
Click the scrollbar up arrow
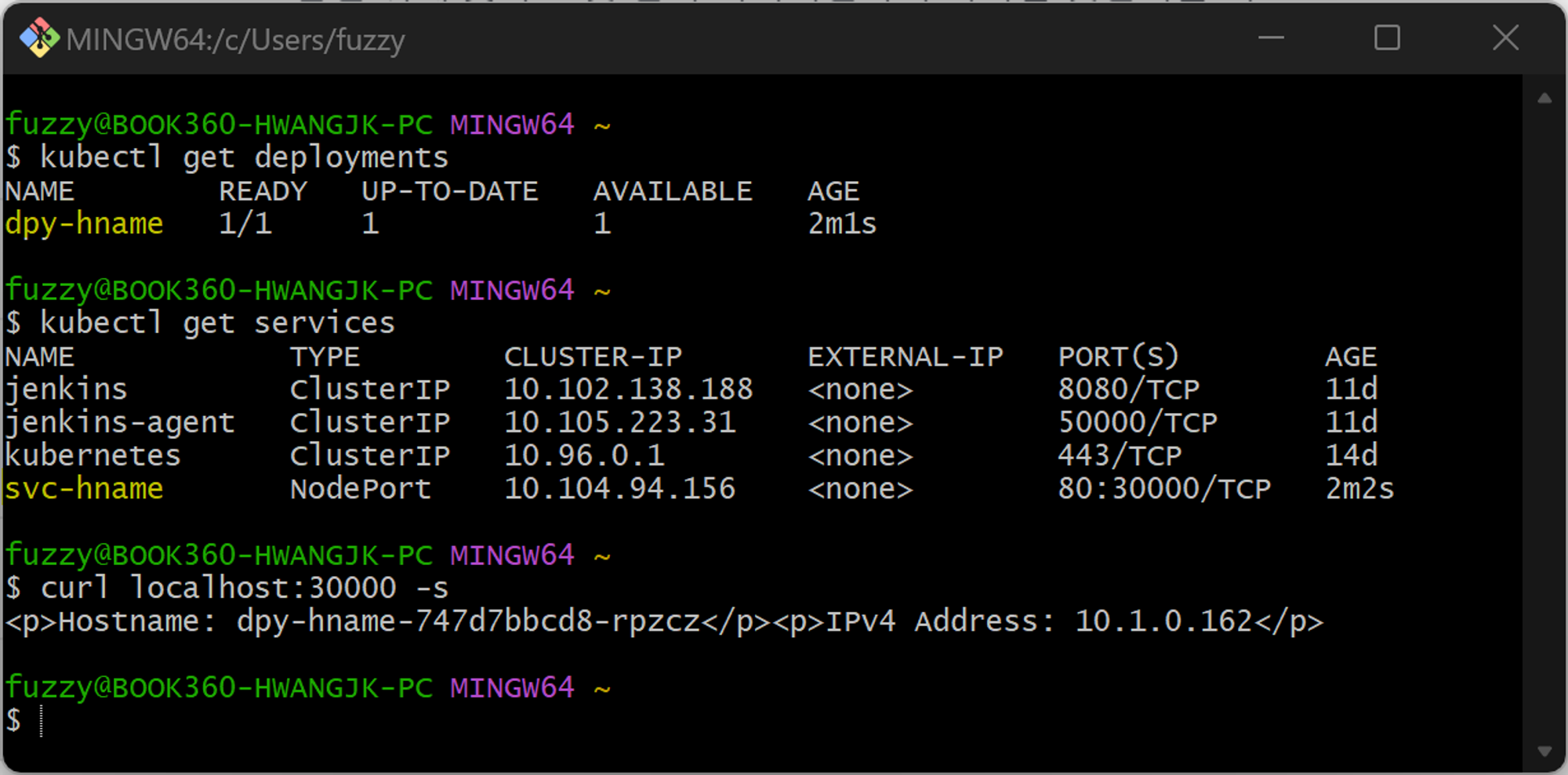point(1544,99)
